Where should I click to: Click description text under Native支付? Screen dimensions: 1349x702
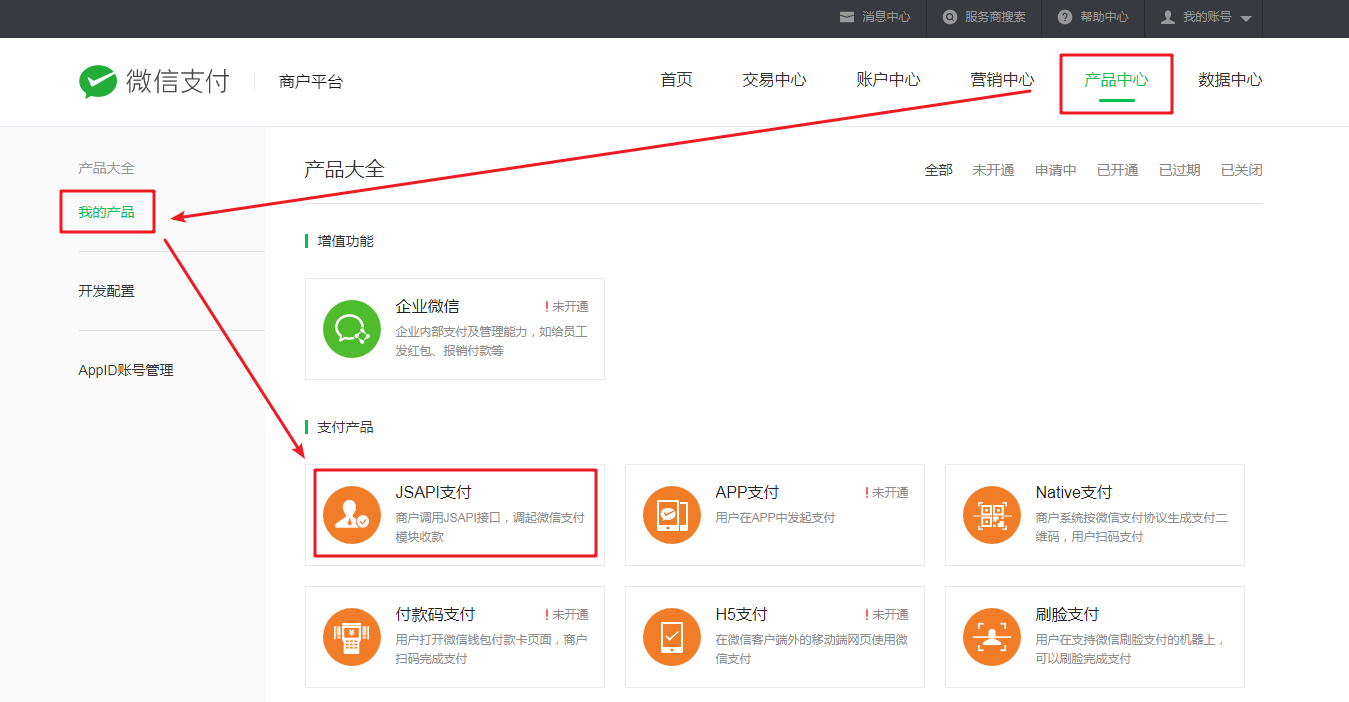(1131, 527)
